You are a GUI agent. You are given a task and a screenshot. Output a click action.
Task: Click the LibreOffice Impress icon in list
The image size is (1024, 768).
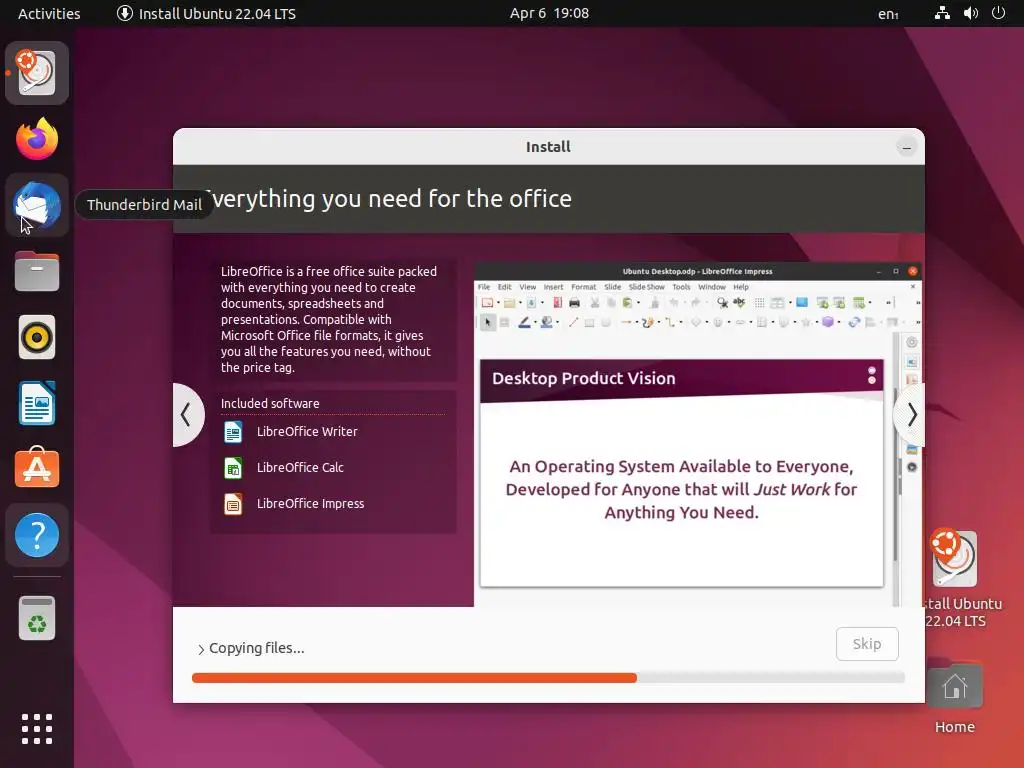click(233, 504)
